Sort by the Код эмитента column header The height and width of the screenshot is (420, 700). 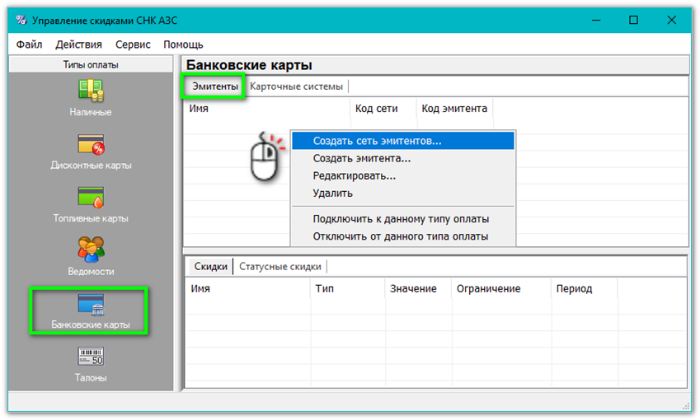point(453,108)
